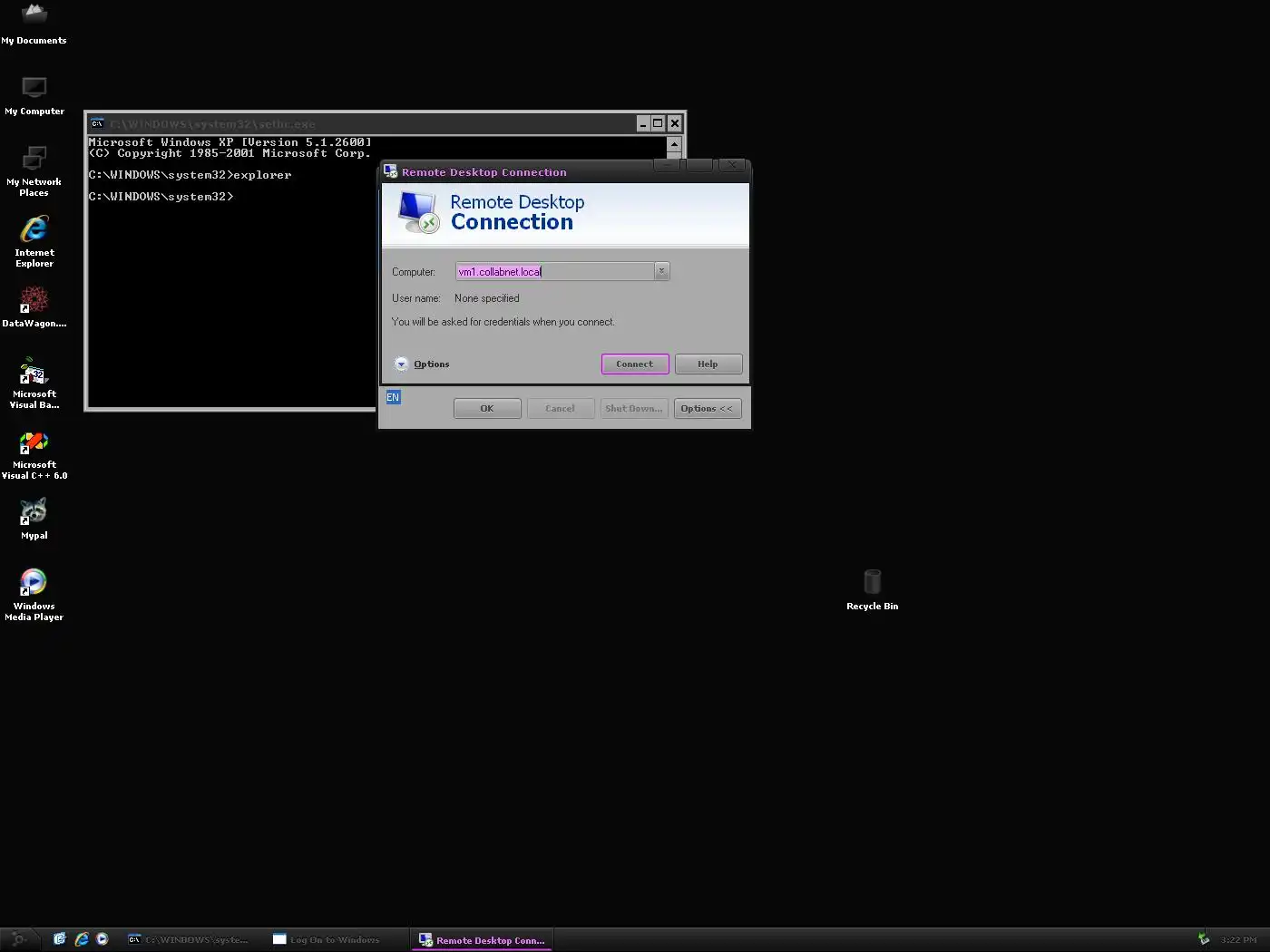Minimize the command prompt window
1270x952 pixels.
[642, 123]
